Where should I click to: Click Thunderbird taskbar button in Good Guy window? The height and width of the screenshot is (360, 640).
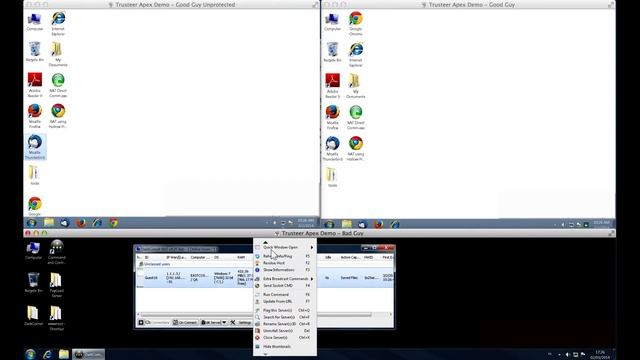point(362,224)
